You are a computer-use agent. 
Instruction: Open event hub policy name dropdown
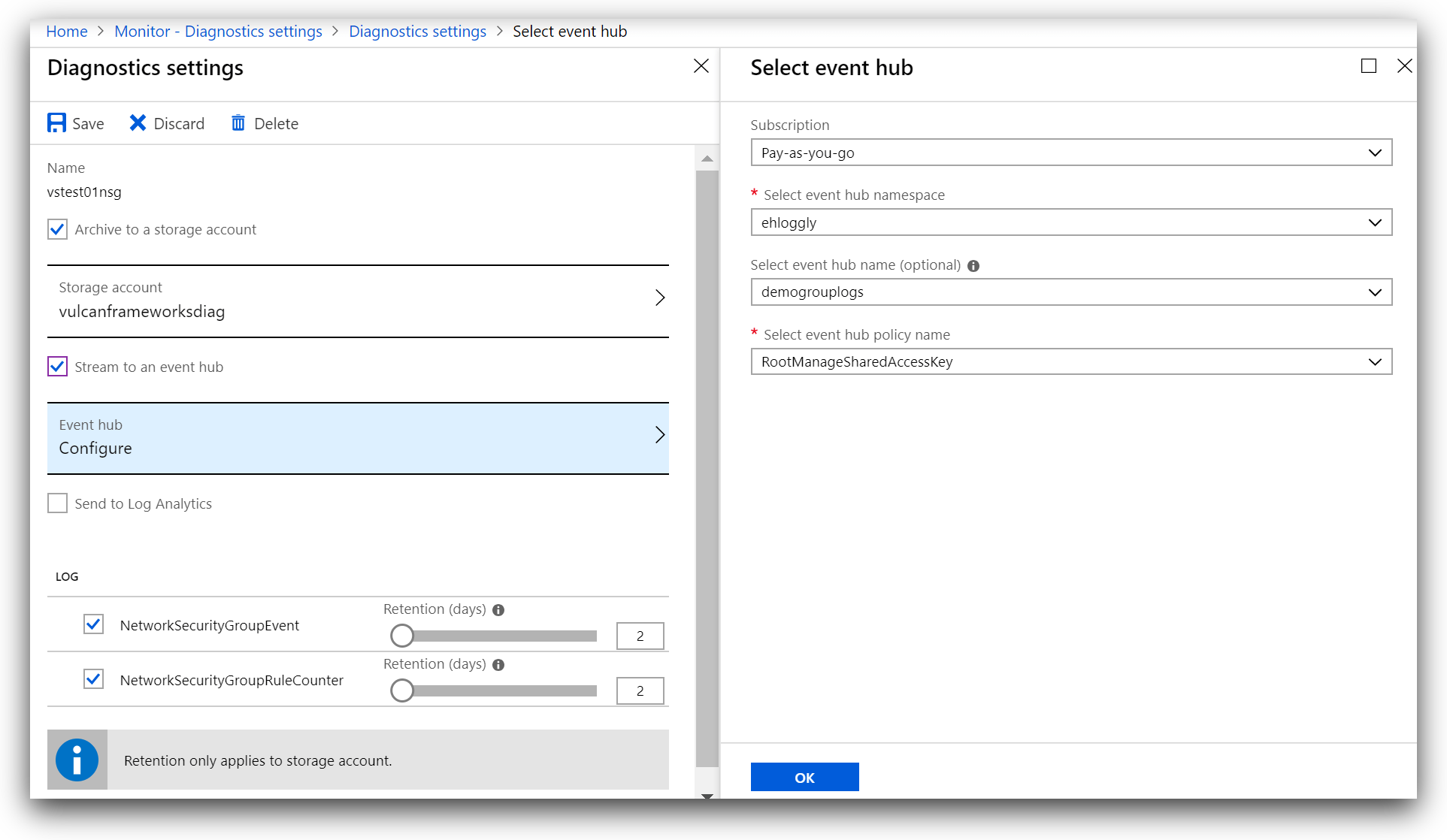1071,362
